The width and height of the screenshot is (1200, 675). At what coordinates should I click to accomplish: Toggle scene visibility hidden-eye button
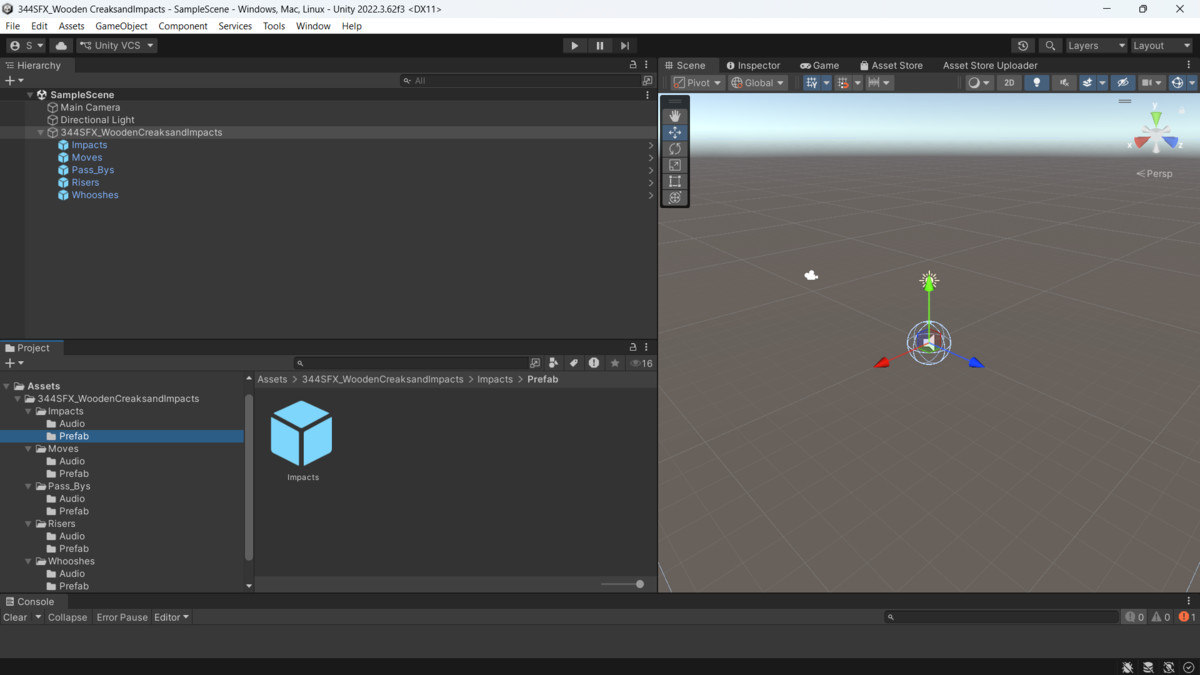pos(1123,83)
